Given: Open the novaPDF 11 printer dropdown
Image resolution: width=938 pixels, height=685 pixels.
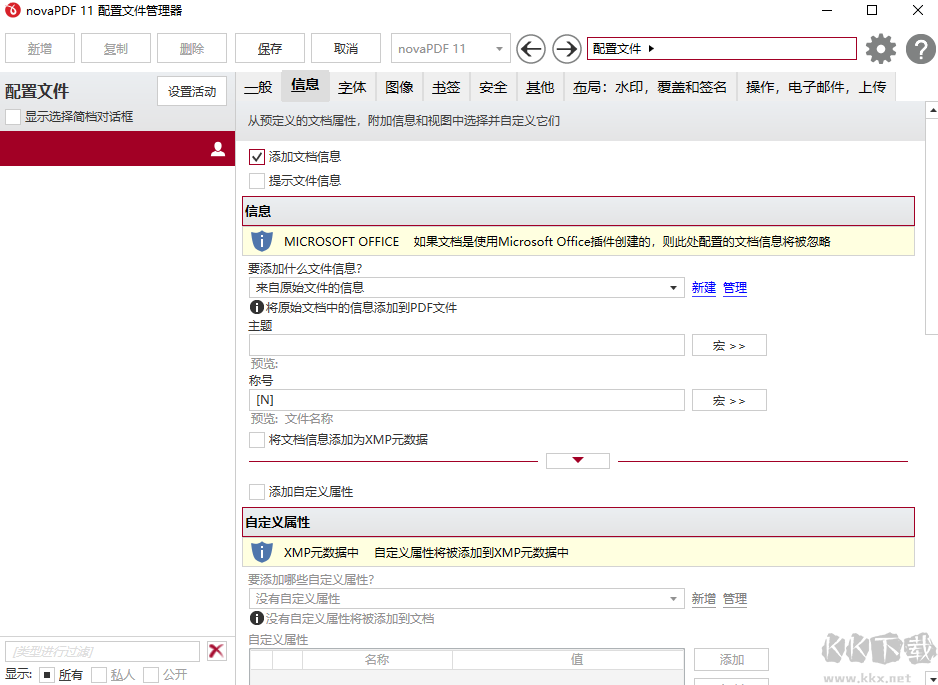Looking at the screenshot, I should tap(450, 48).
